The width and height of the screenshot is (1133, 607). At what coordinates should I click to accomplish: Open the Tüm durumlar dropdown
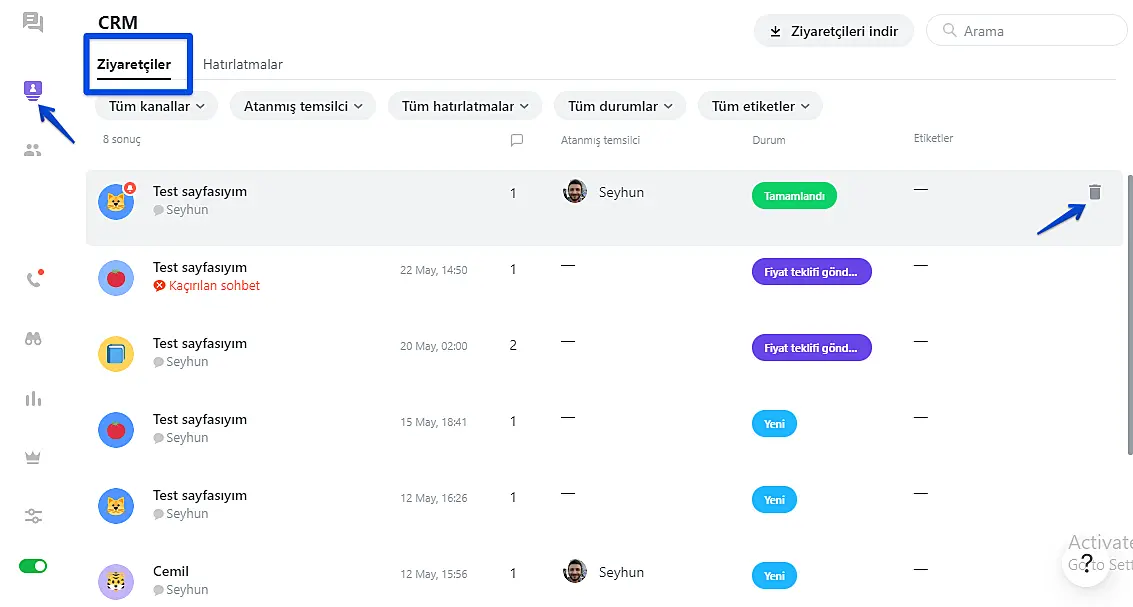click(619, 106)
